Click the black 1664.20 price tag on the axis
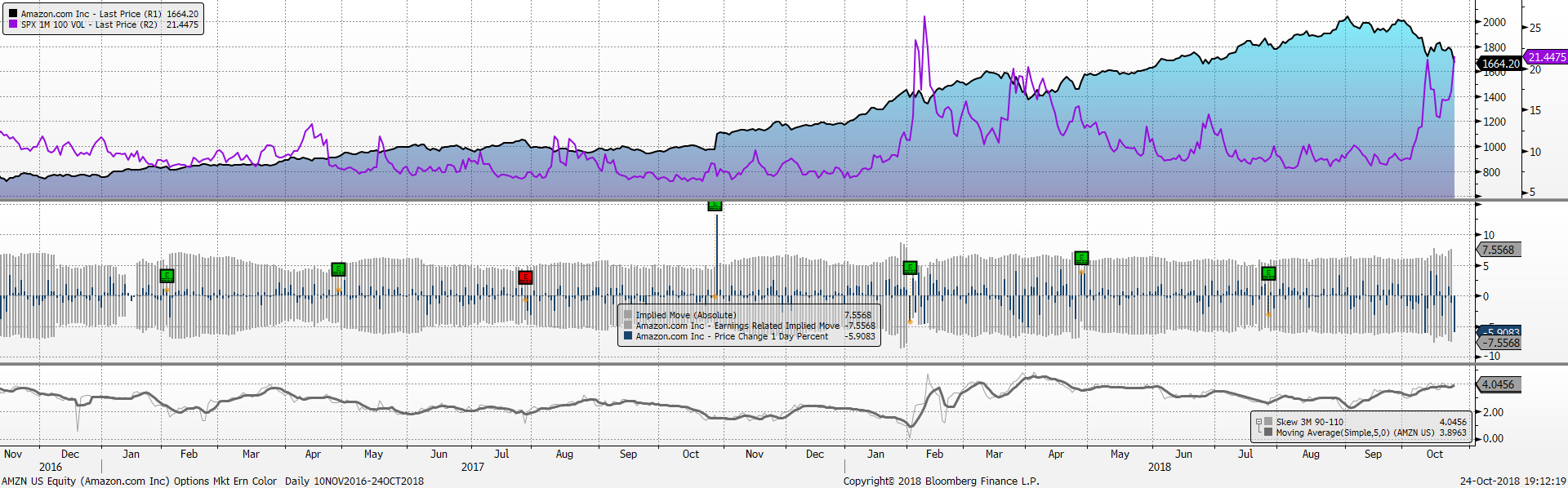Image resolution: width=1568 pixels, height=488 pixels. pos(1501,64)
